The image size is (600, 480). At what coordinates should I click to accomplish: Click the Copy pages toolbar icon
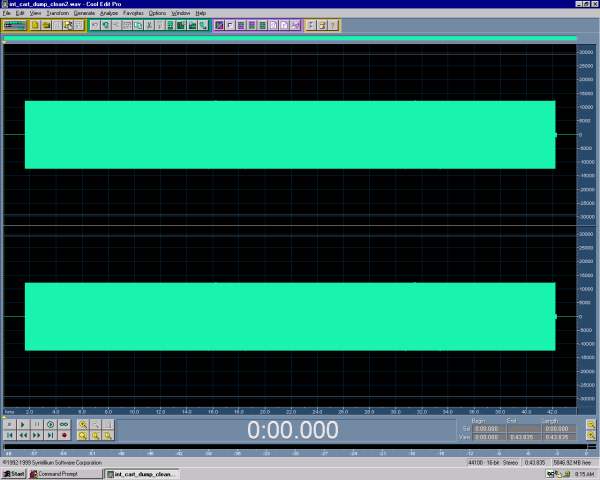pos(138,25)
